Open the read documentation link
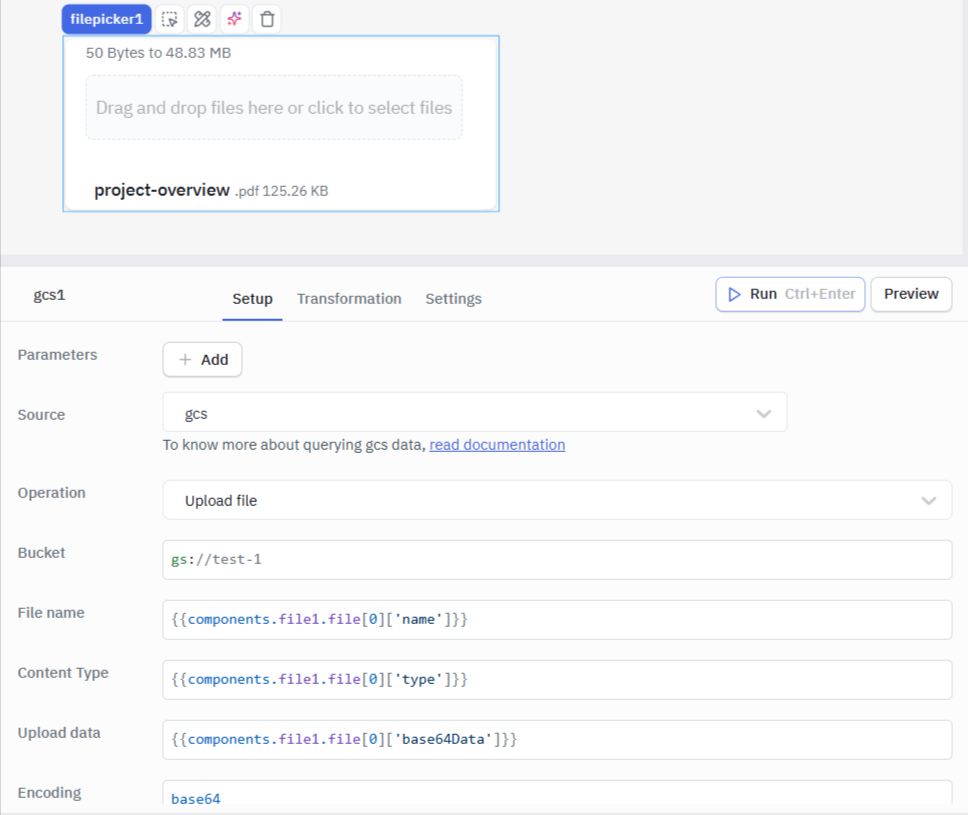The height and width of the screenshot is (815, 968). (497, 444)
